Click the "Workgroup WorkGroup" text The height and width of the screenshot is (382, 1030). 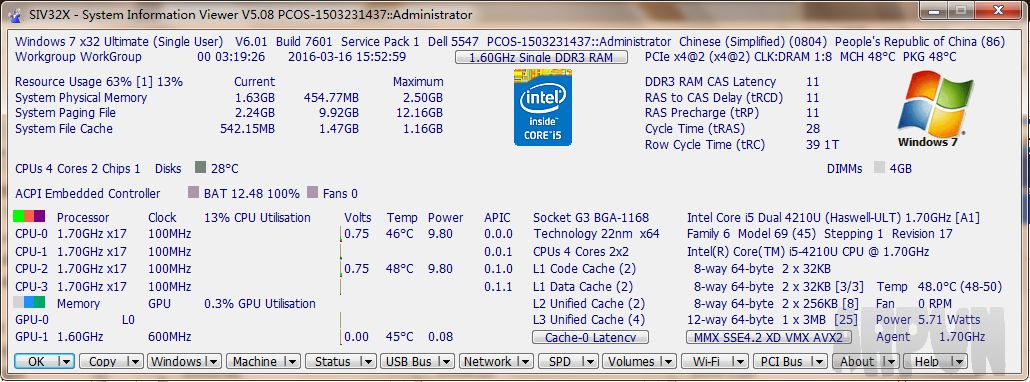[x=78, y=57]
